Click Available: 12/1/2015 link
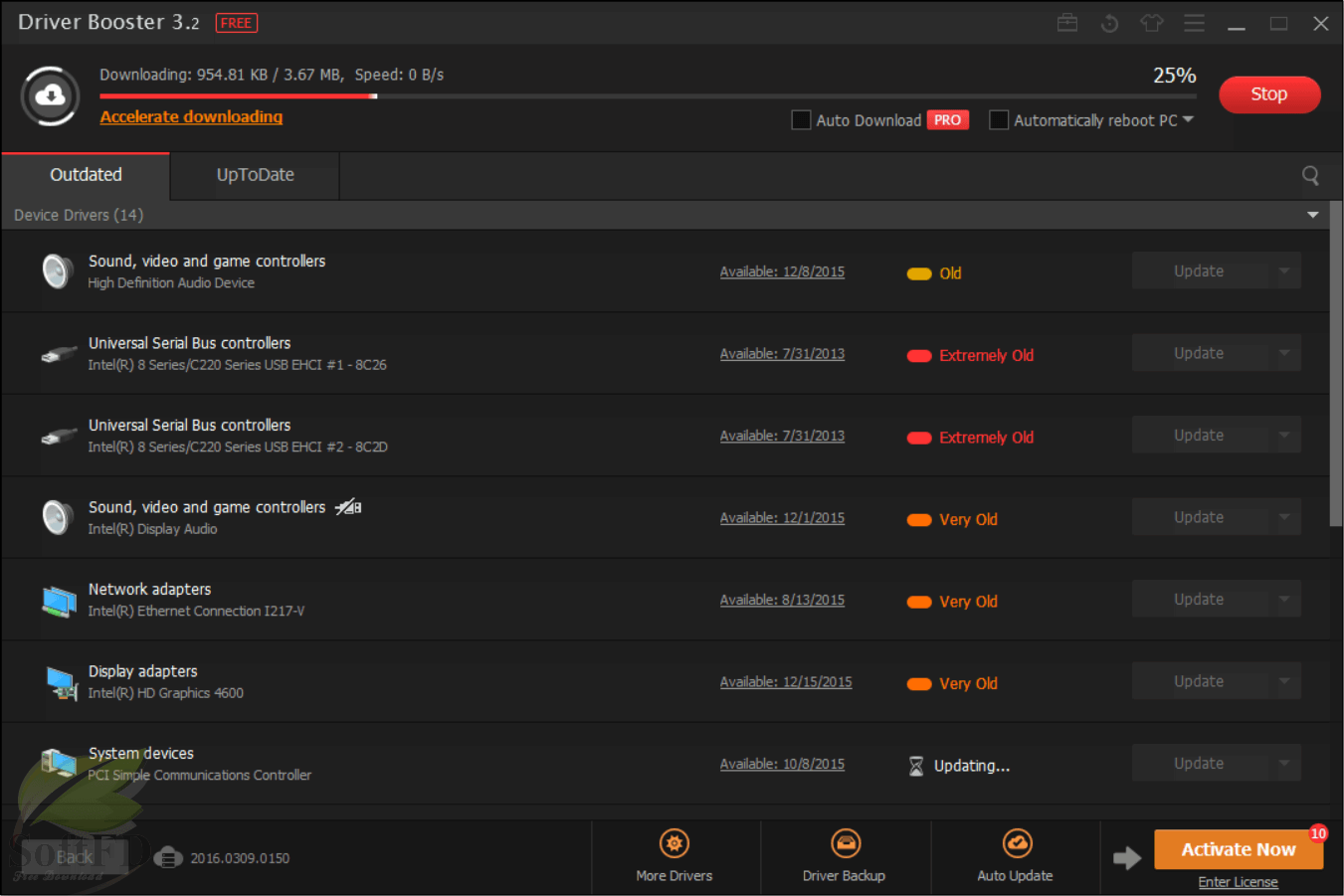Image resolution: width=1344 pixels, height=896 pixels. pos(782,518)
